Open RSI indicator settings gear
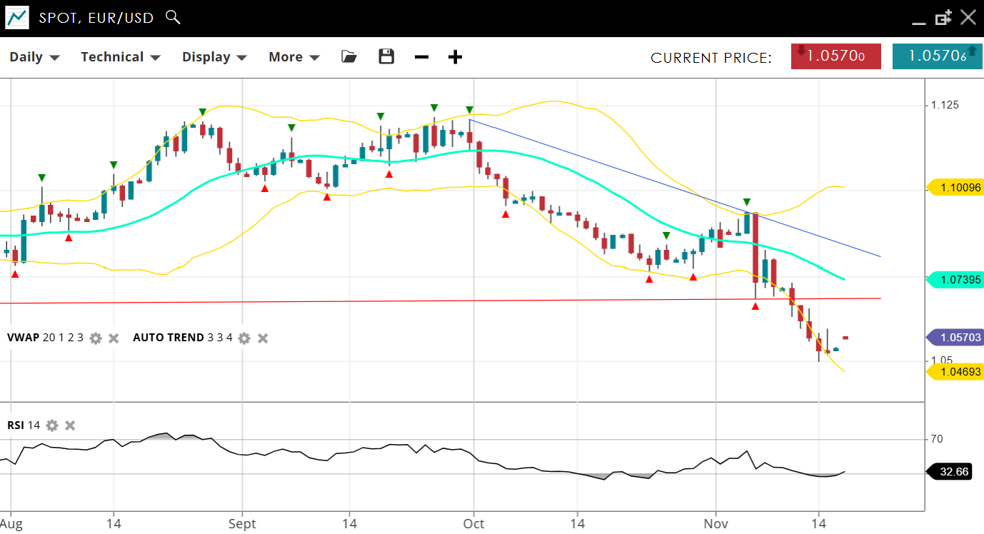This screenshot has width=984, height=534. 52,425
